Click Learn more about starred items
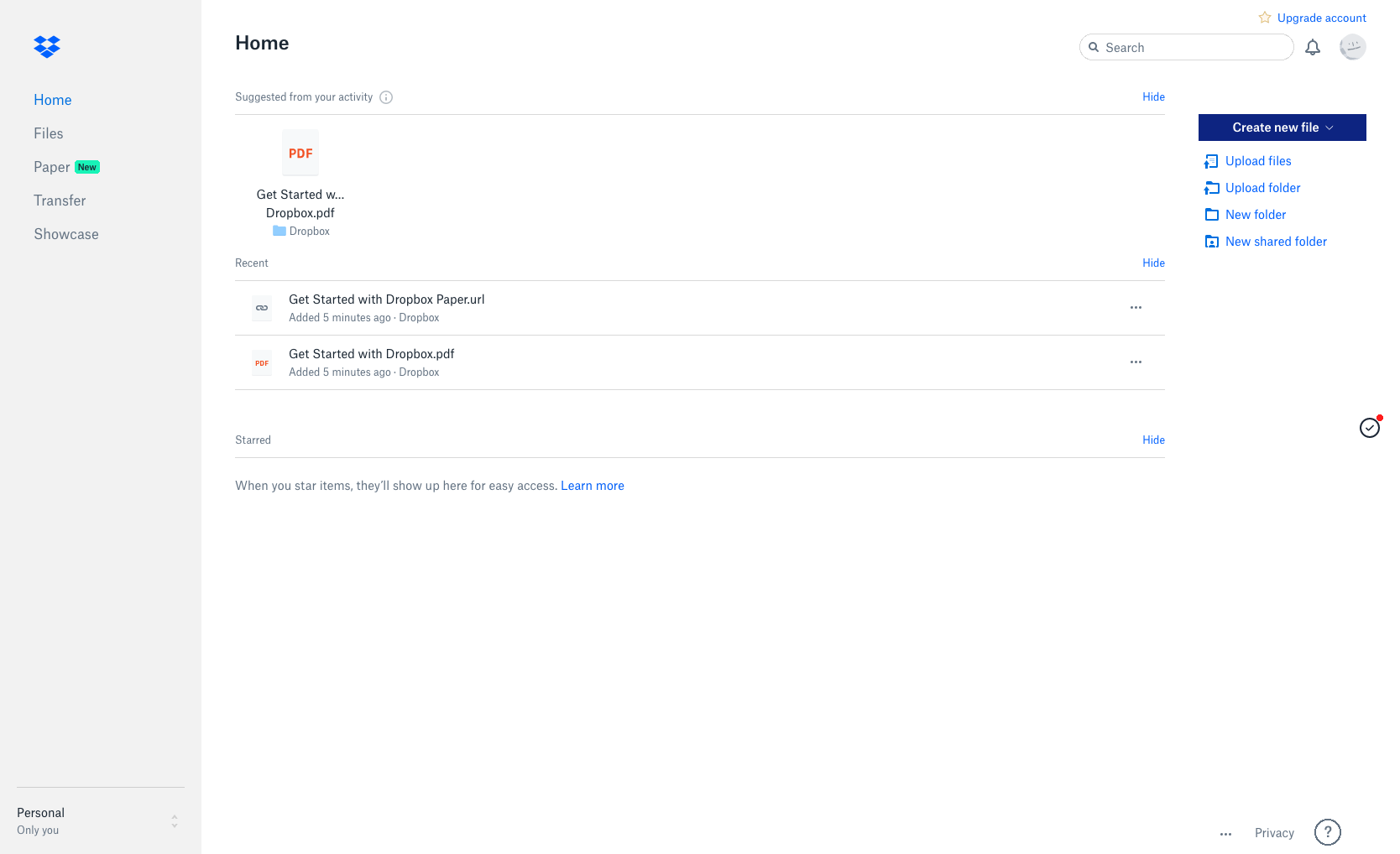 tap(593, 486)
